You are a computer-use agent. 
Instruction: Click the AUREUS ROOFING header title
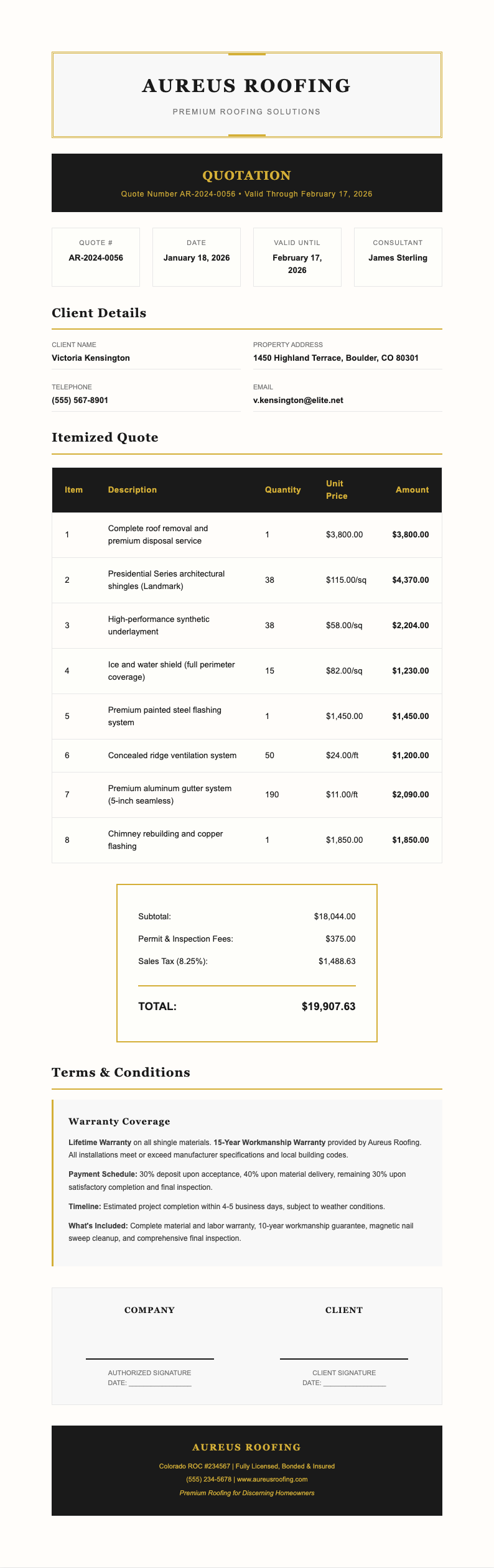(246, 86)
